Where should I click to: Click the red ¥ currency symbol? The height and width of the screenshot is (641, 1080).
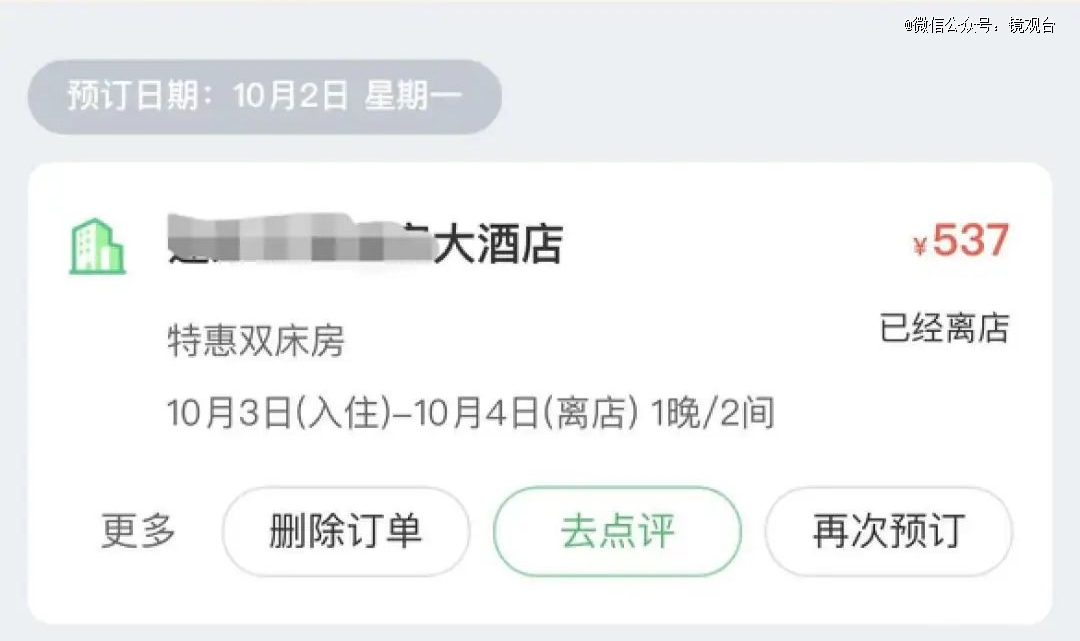point(920,247)
